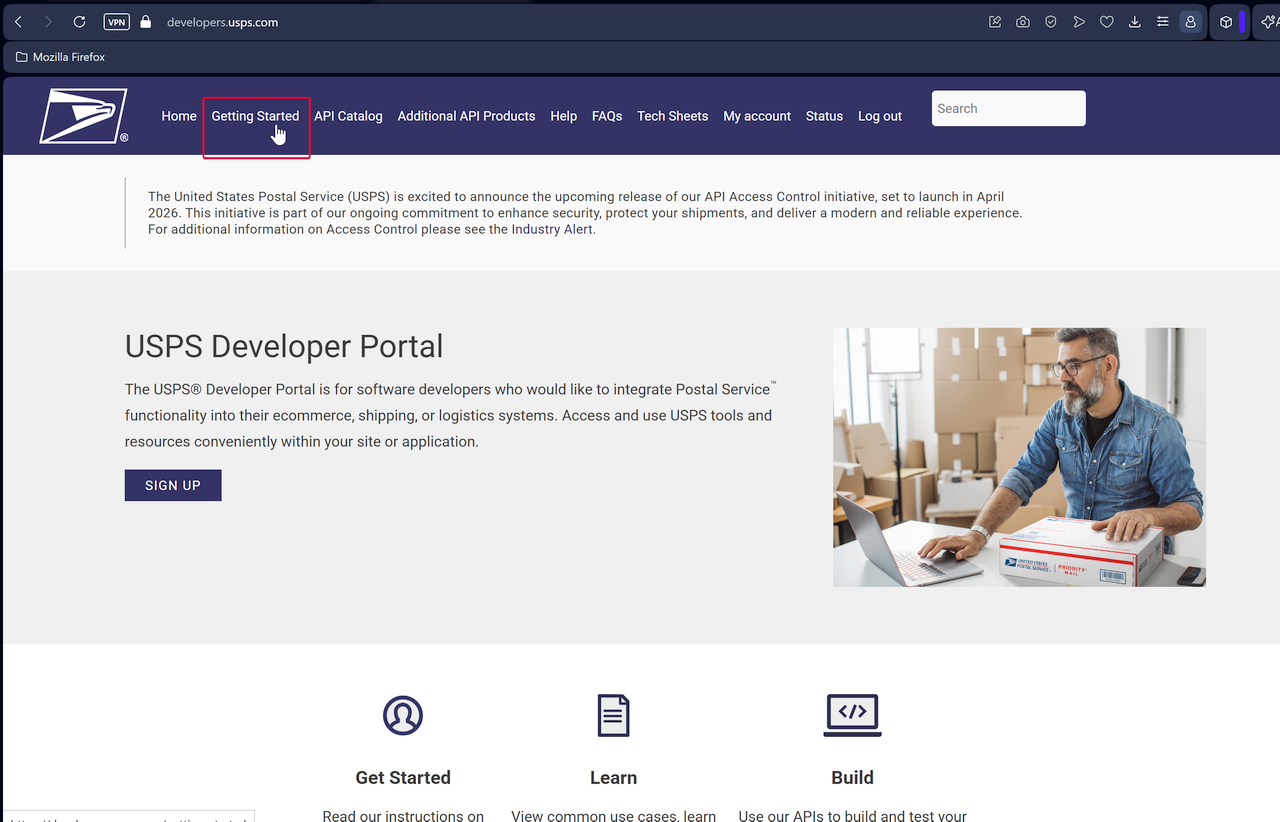Click the SIGN UP button
The height and width of the screenshot is (822, 1280).
tap(173, 485)
